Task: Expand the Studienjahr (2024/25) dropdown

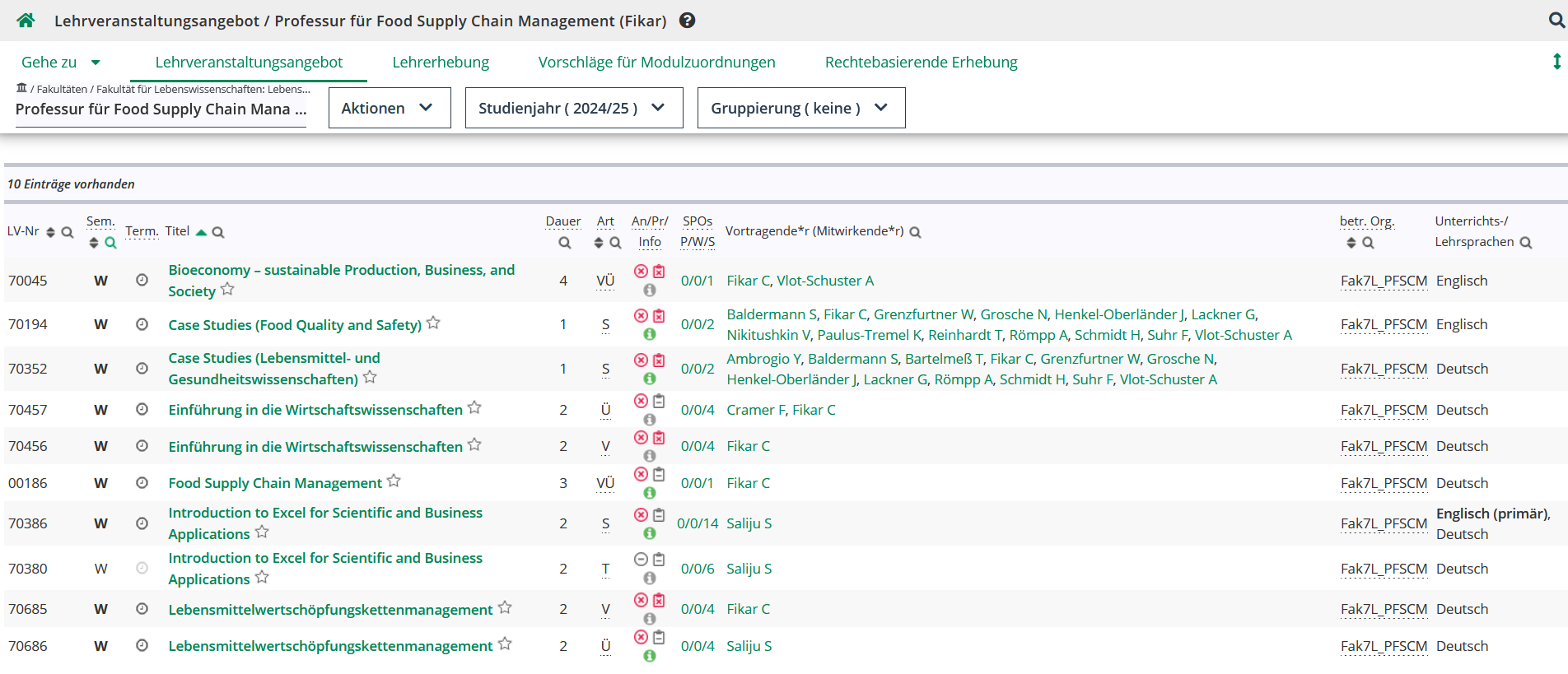Action: coord(573,108)
